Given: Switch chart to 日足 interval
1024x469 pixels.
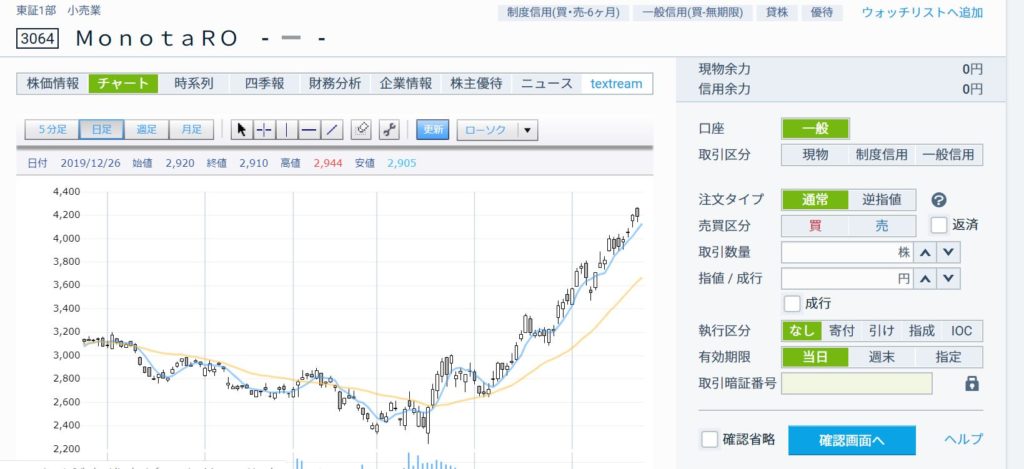Looking at the screenshot, I should (101, 129).
